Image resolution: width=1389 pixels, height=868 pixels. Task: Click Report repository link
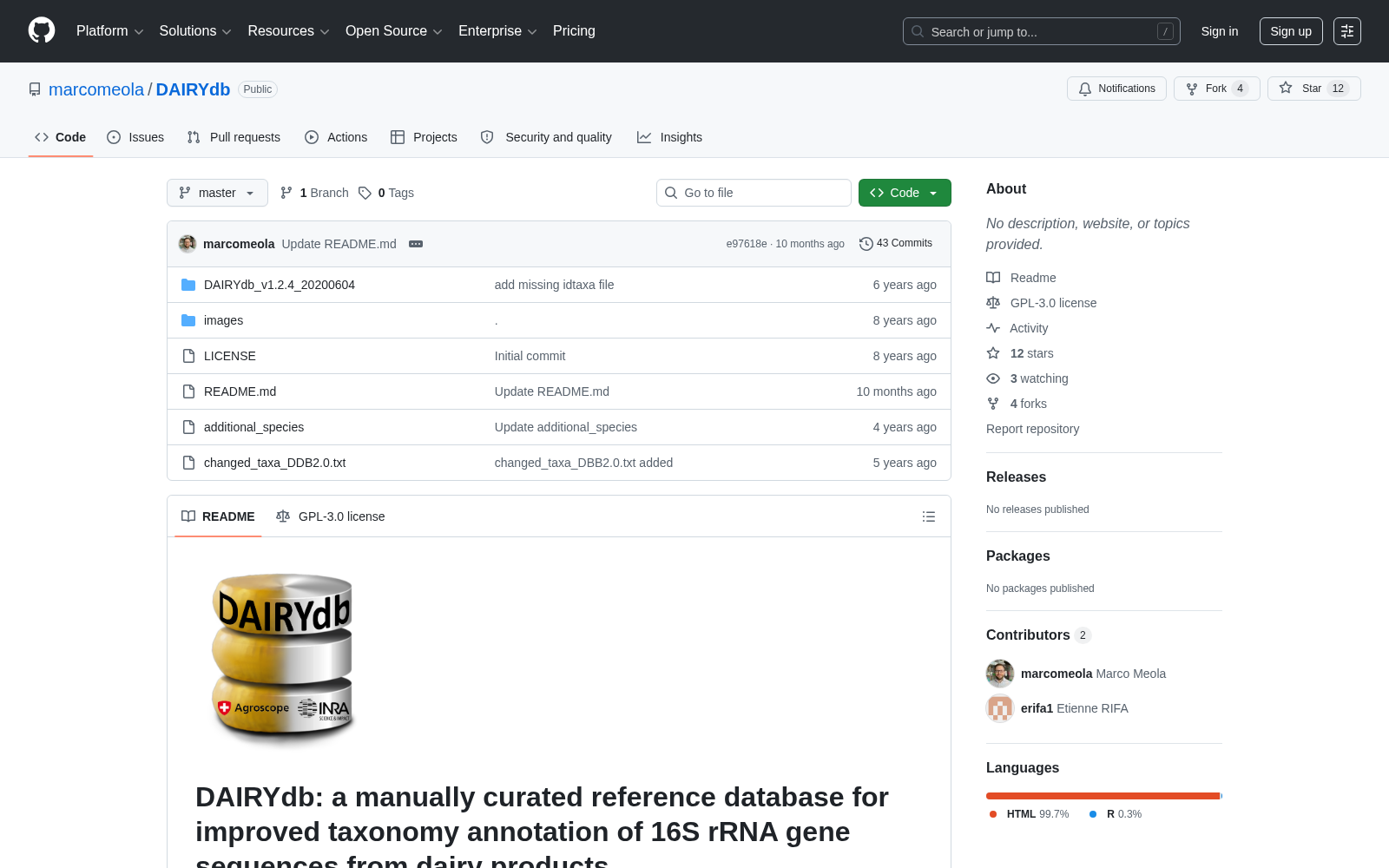tap(1032, 429)
